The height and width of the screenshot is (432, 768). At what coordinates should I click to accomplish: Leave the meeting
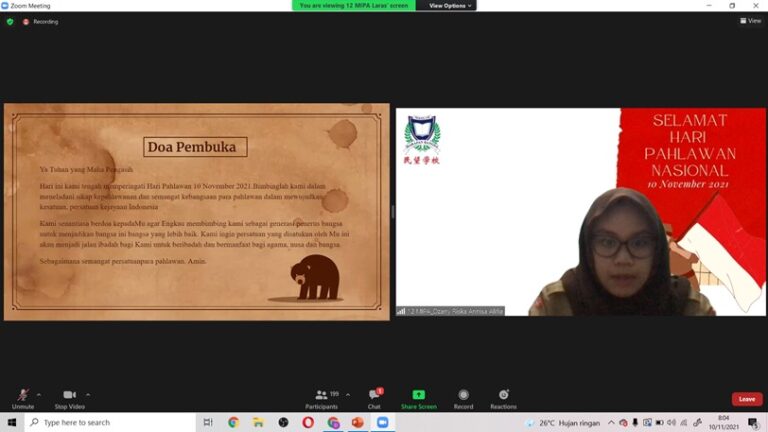click(x=746, y=399)
